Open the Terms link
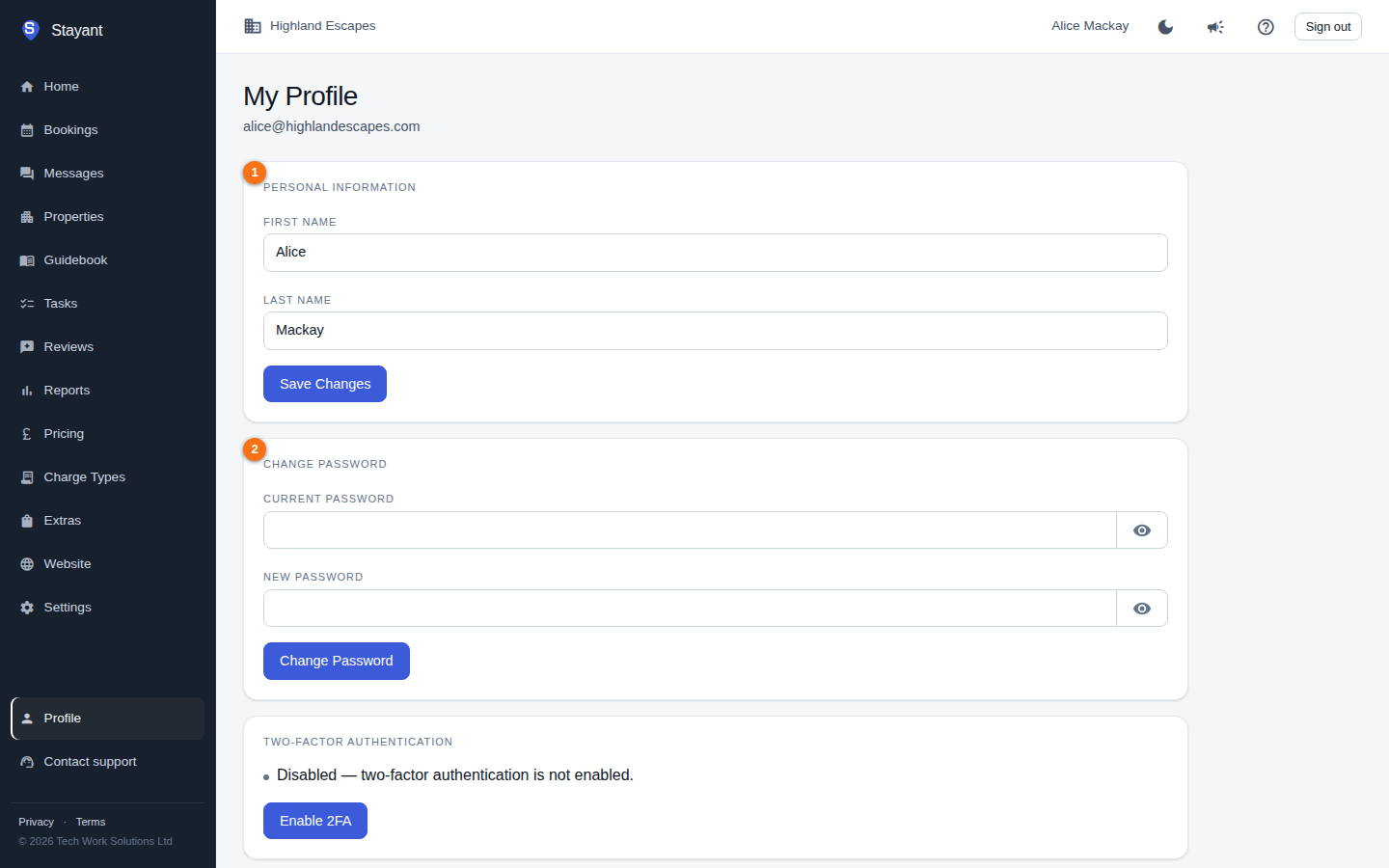The width and height of the screenshot is (1389, 868). 91,822
